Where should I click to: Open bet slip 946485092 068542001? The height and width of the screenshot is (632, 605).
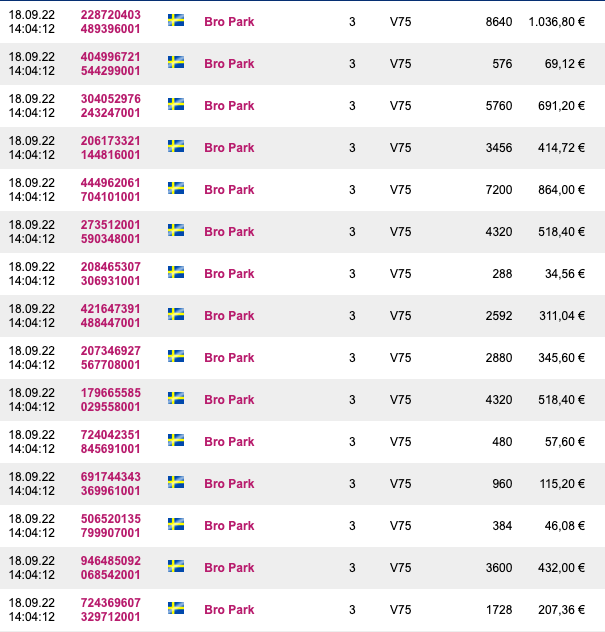tap(110, 568)
